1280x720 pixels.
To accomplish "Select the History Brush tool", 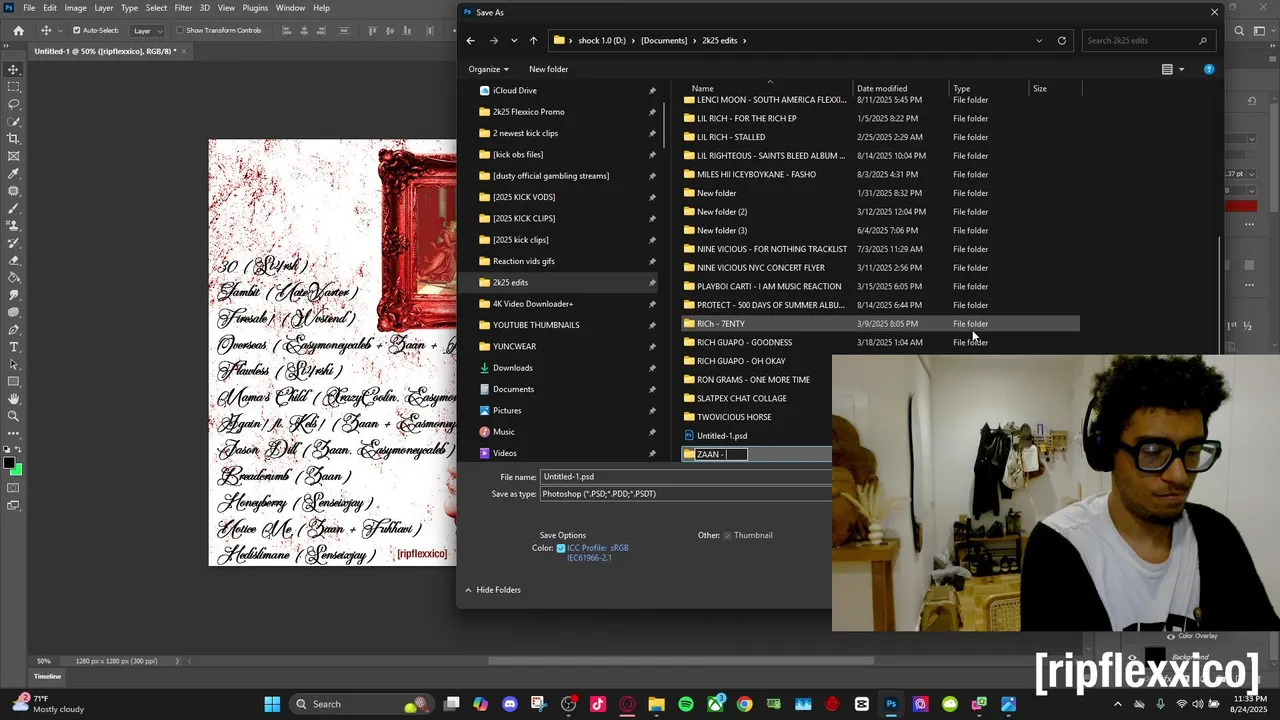I will (x=14, y=243).
